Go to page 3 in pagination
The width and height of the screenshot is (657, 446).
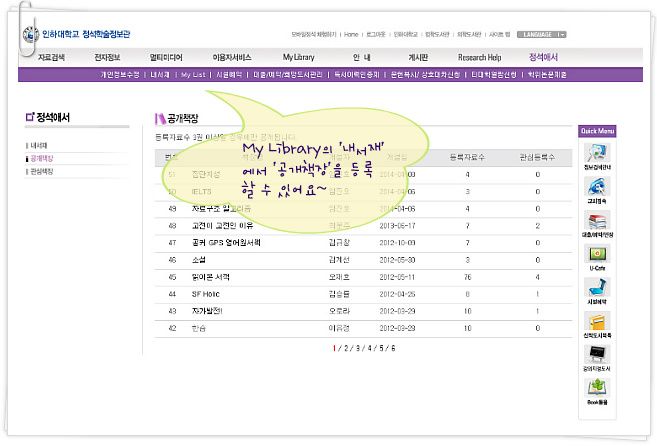coord(358,348)
